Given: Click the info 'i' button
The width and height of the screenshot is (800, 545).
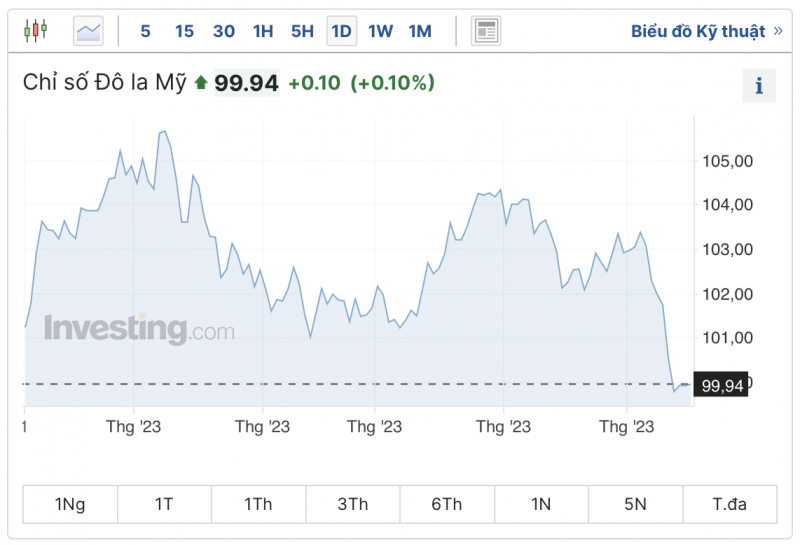Looking at the screenshot, I should [x=759, y=85].
